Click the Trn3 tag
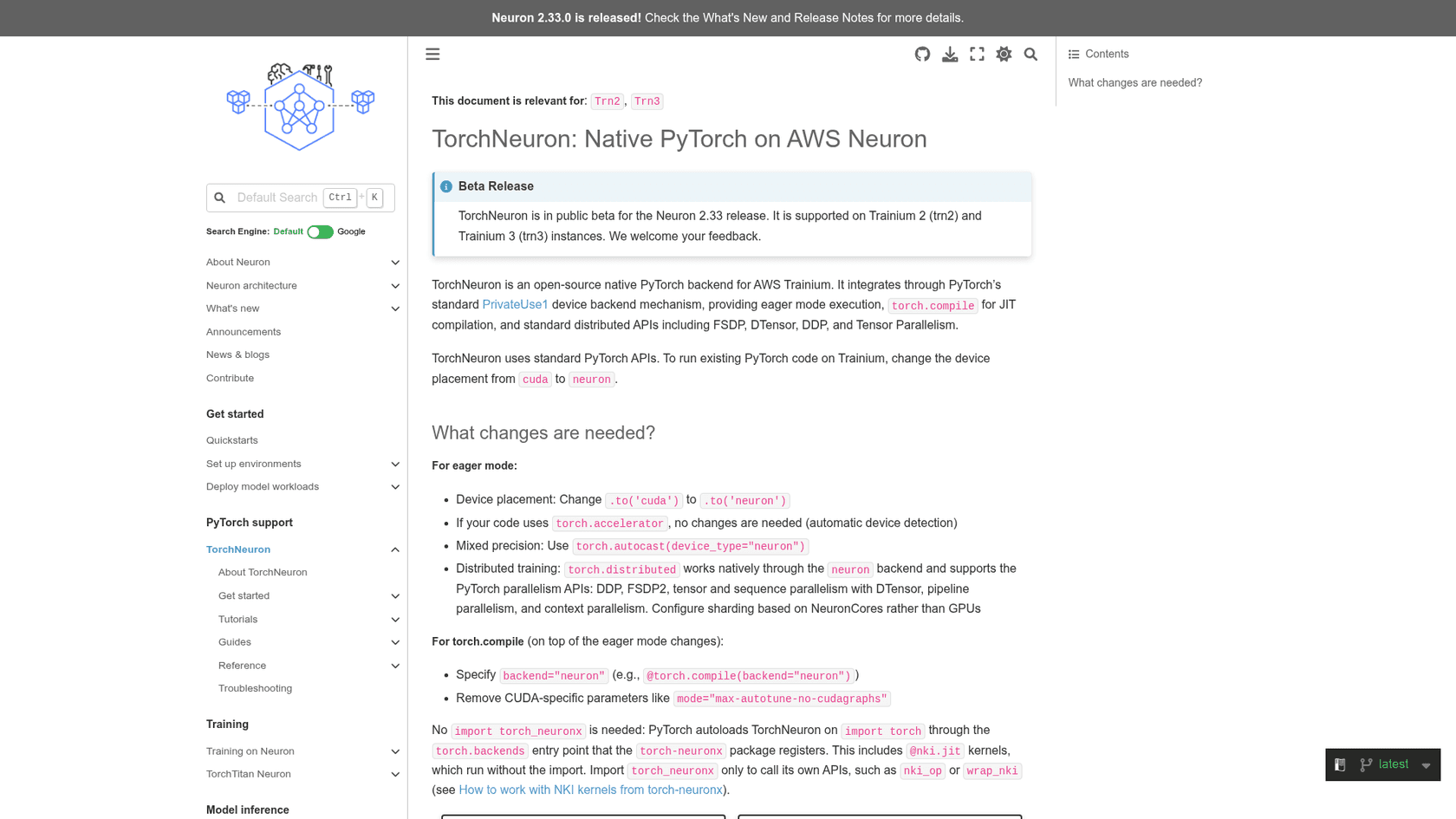This screenshot has height=819, width=1456. [x=647, y=101]
